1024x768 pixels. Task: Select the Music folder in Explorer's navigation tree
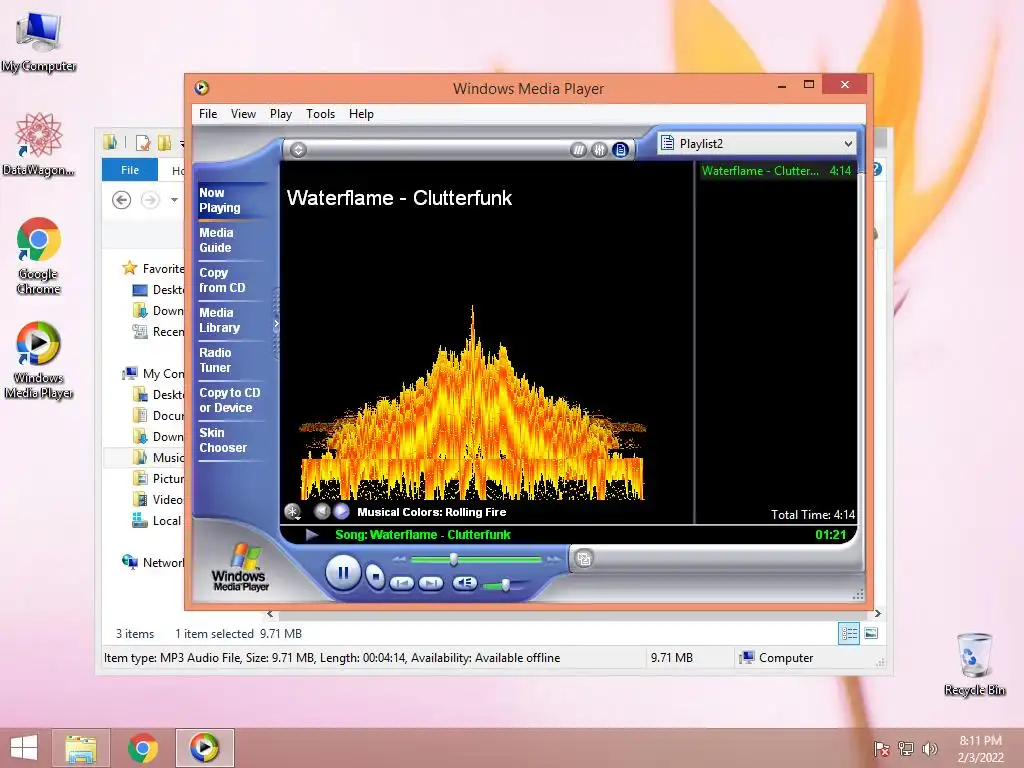pos(159,457)
